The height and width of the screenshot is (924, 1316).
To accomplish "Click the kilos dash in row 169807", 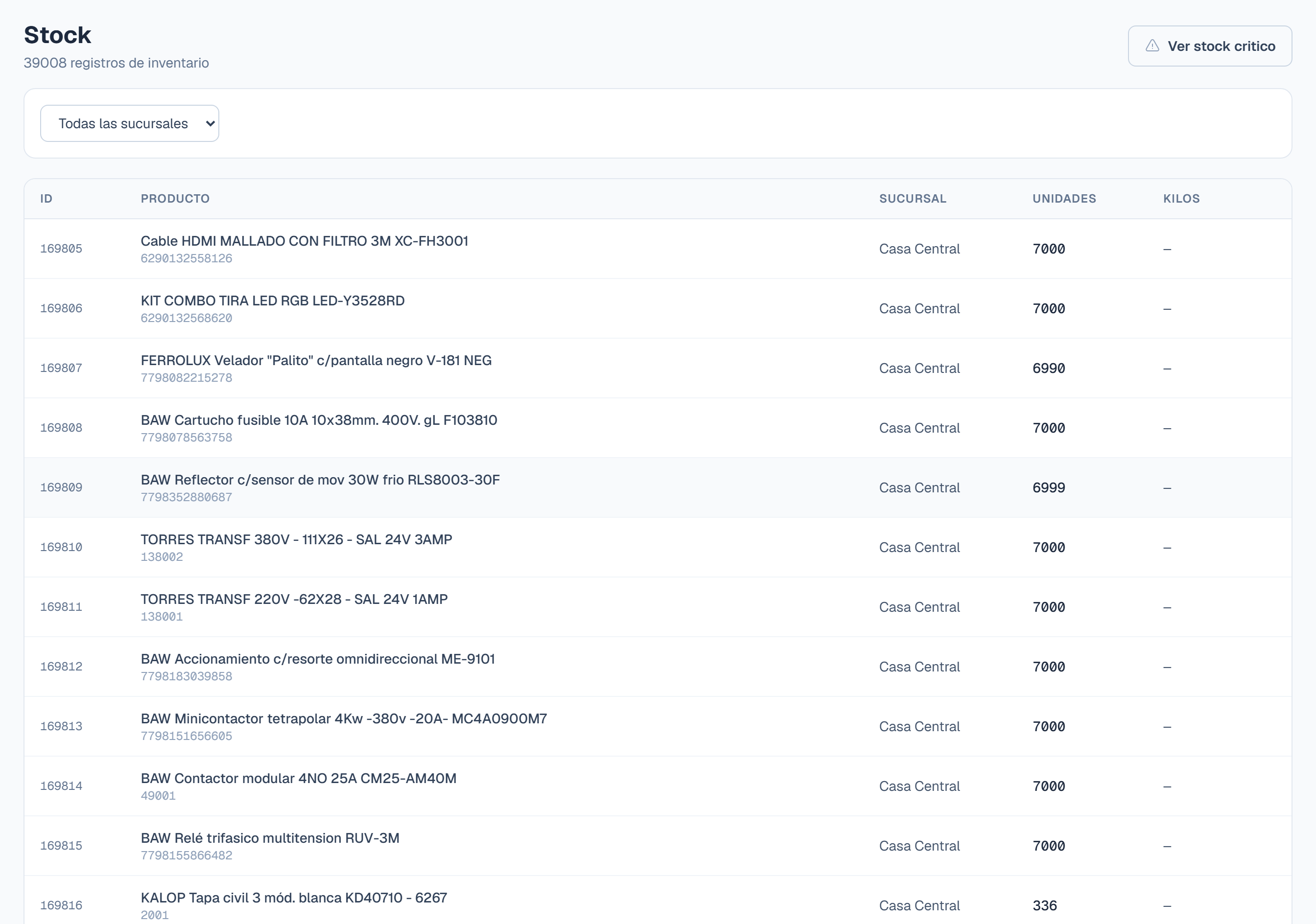I will coord(1167,369).
